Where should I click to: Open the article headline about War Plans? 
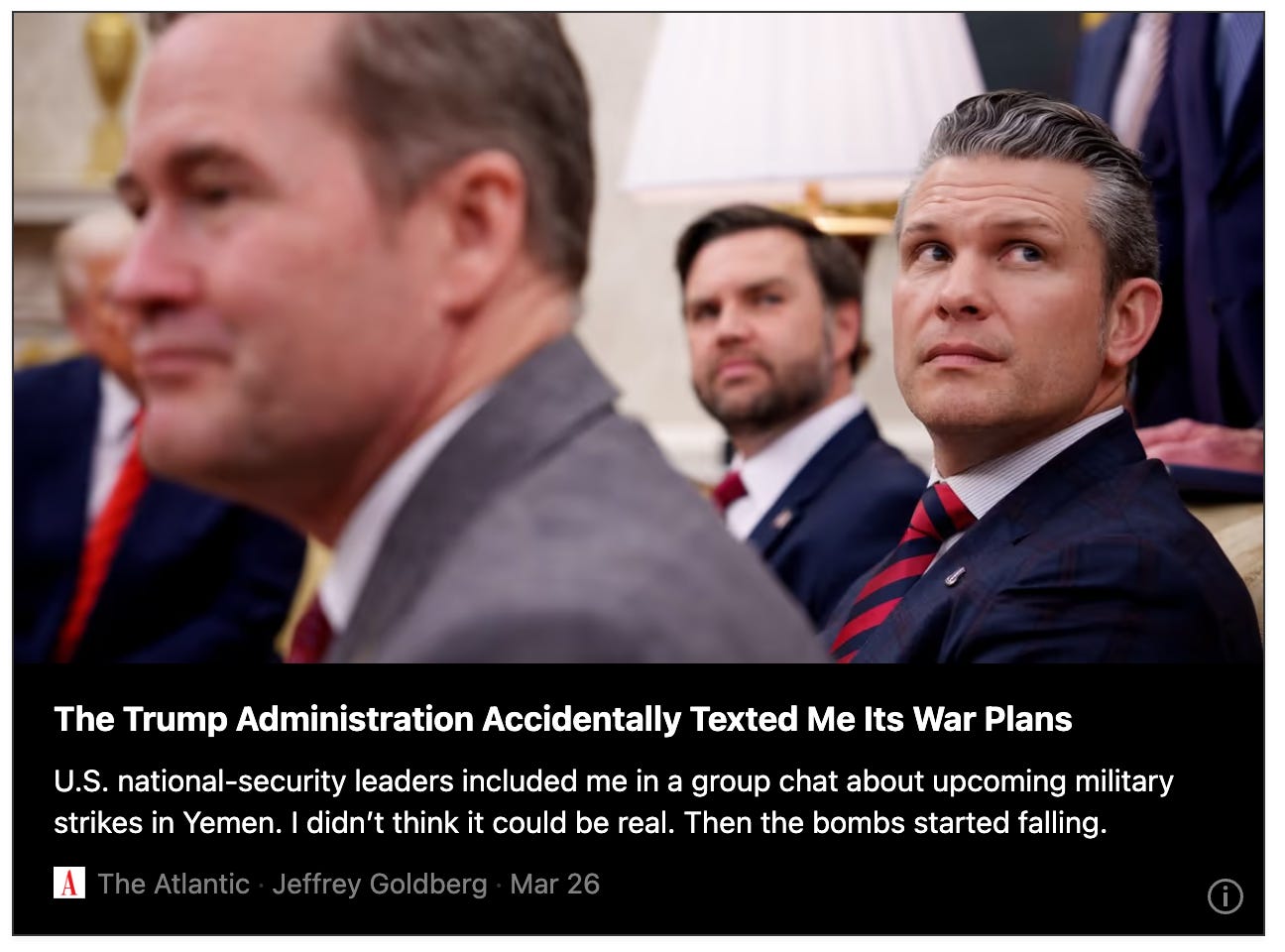tap(562, 719)
